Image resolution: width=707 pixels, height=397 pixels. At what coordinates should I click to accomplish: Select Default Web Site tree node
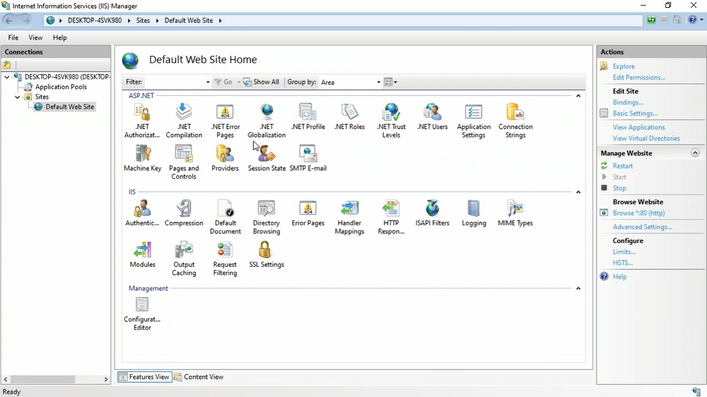[x=69, y=107]
